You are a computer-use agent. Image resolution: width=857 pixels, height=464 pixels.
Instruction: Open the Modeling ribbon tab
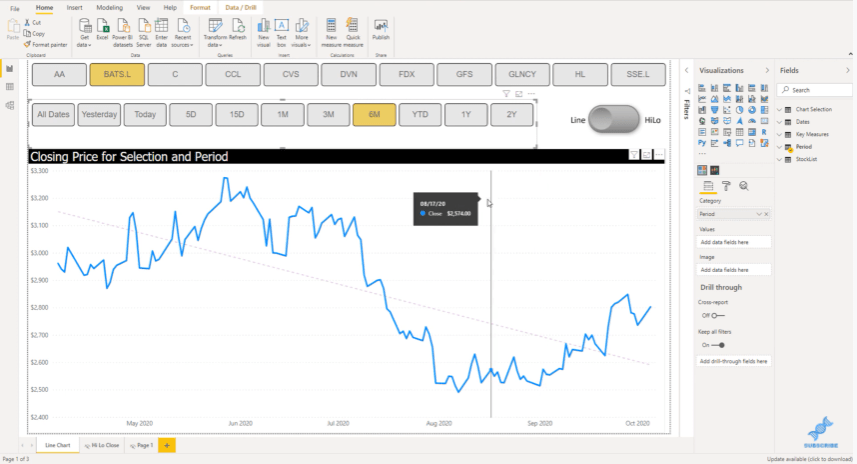coord(109,8)
